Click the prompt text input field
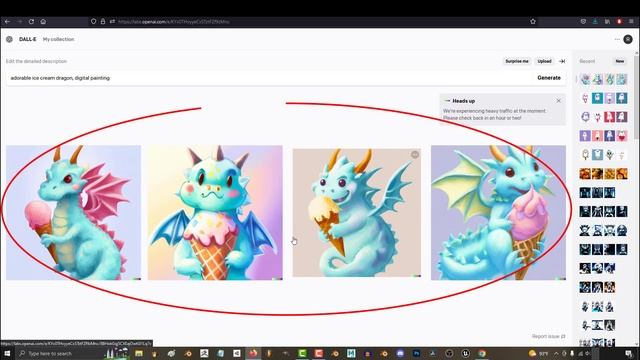 [269, 78]
